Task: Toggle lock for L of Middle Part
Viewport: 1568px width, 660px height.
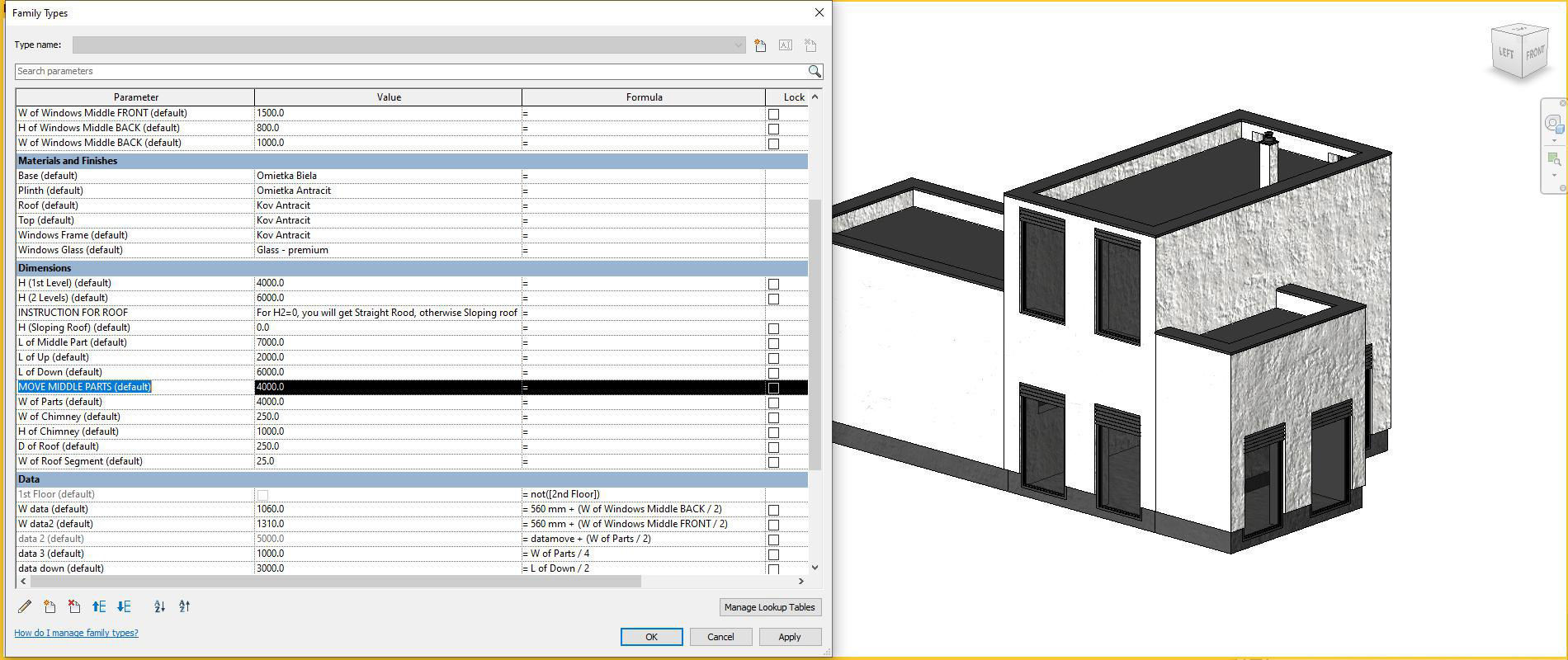Action: click(773, 343)
